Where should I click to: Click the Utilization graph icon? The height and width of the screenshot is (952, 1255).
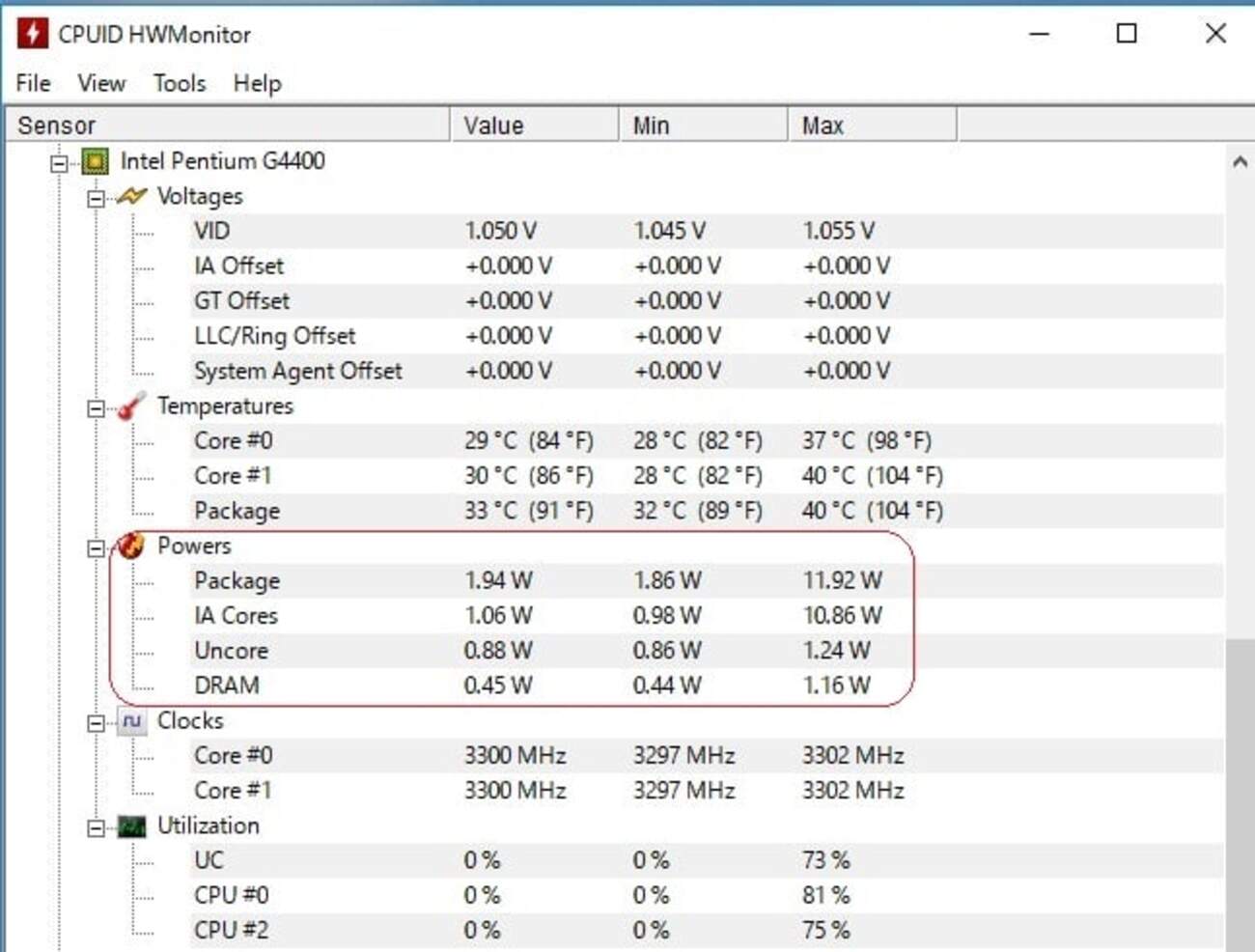coord(131,826)
